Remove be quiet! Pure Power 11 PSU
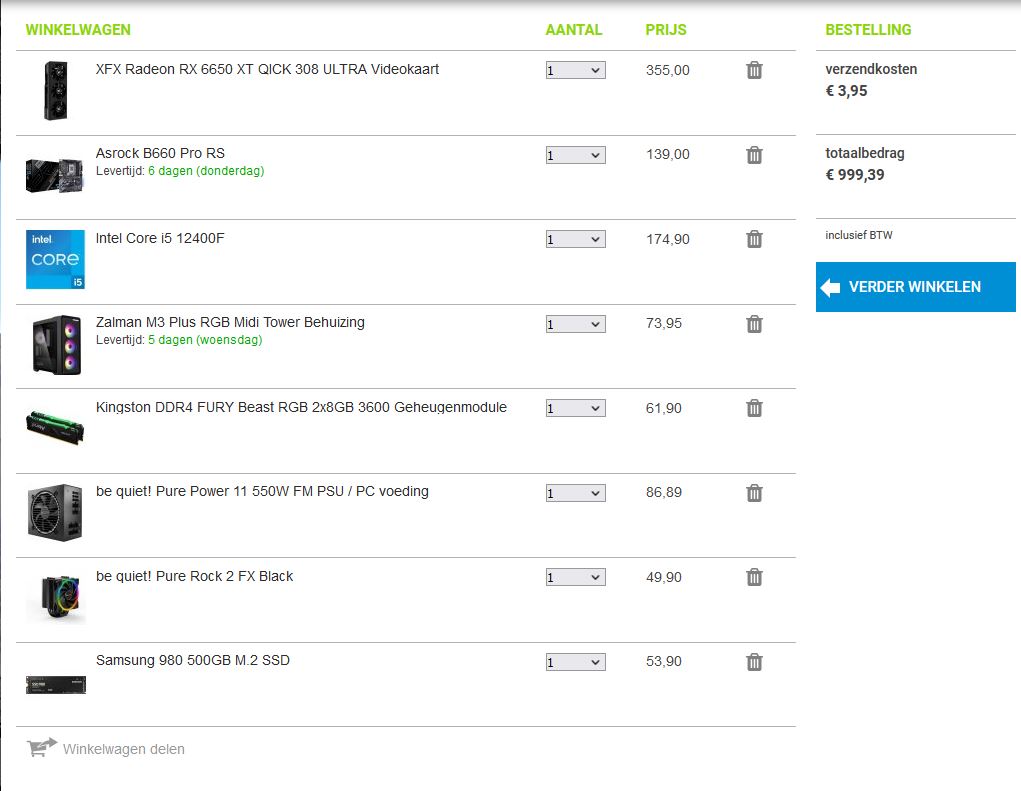Screen dimensions: 1021x791 [x=754, y=493]
